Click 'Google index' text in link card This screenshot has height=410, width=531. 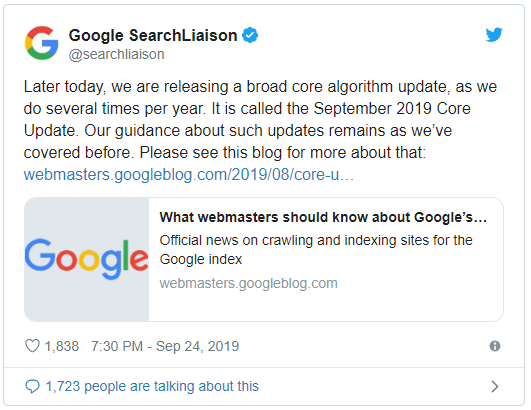pos(201,260)
